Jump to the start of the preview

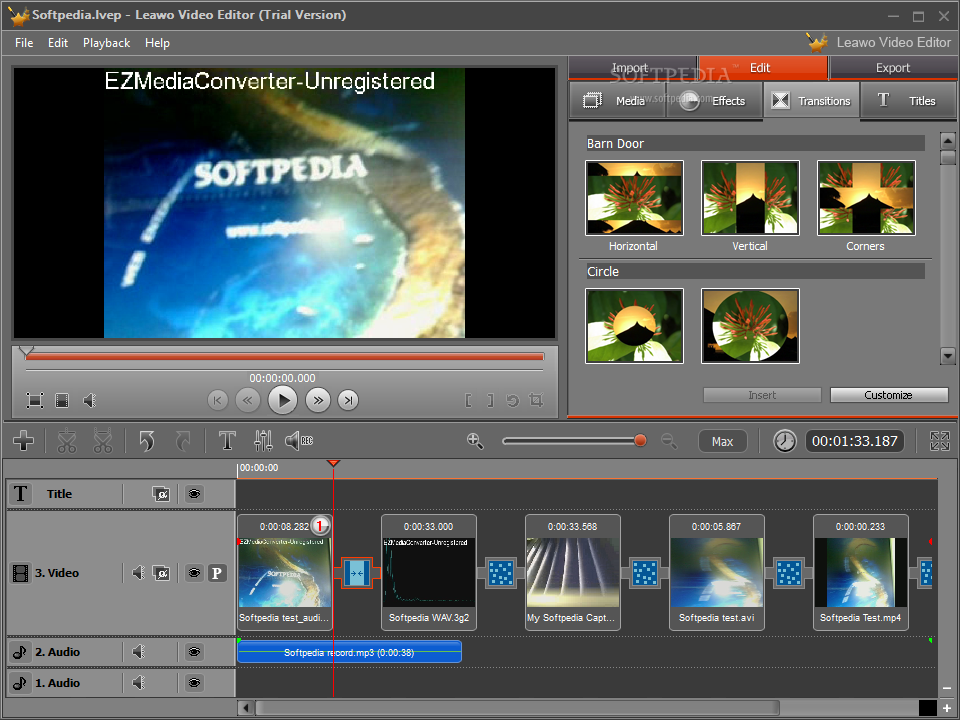point(217,400)
